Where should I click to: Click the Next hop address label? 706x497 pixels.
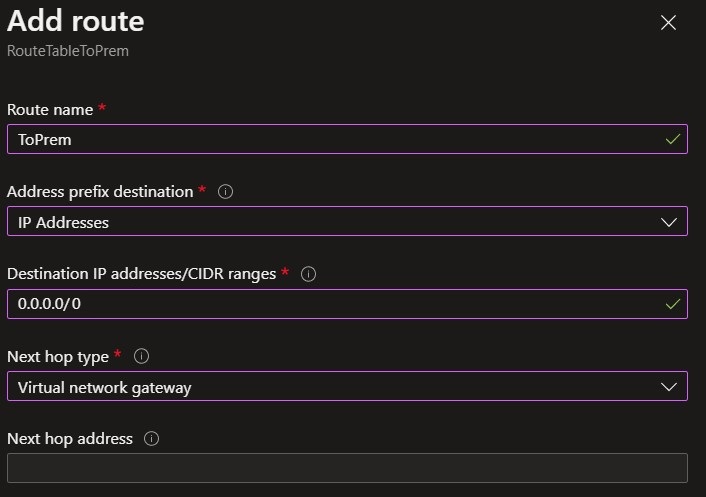(70, 438)
